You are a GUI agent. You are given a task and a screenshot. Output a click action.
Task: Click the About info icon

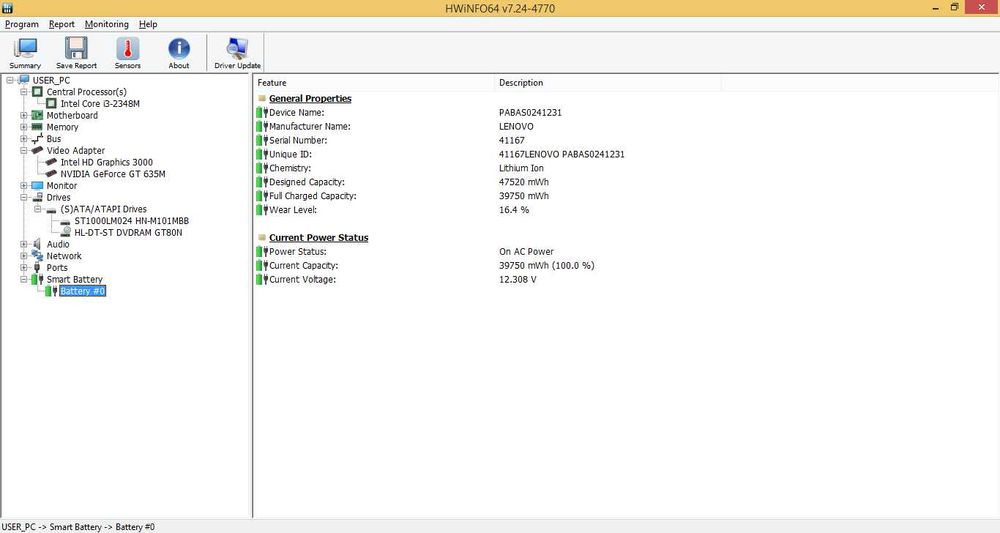point(179,48)
